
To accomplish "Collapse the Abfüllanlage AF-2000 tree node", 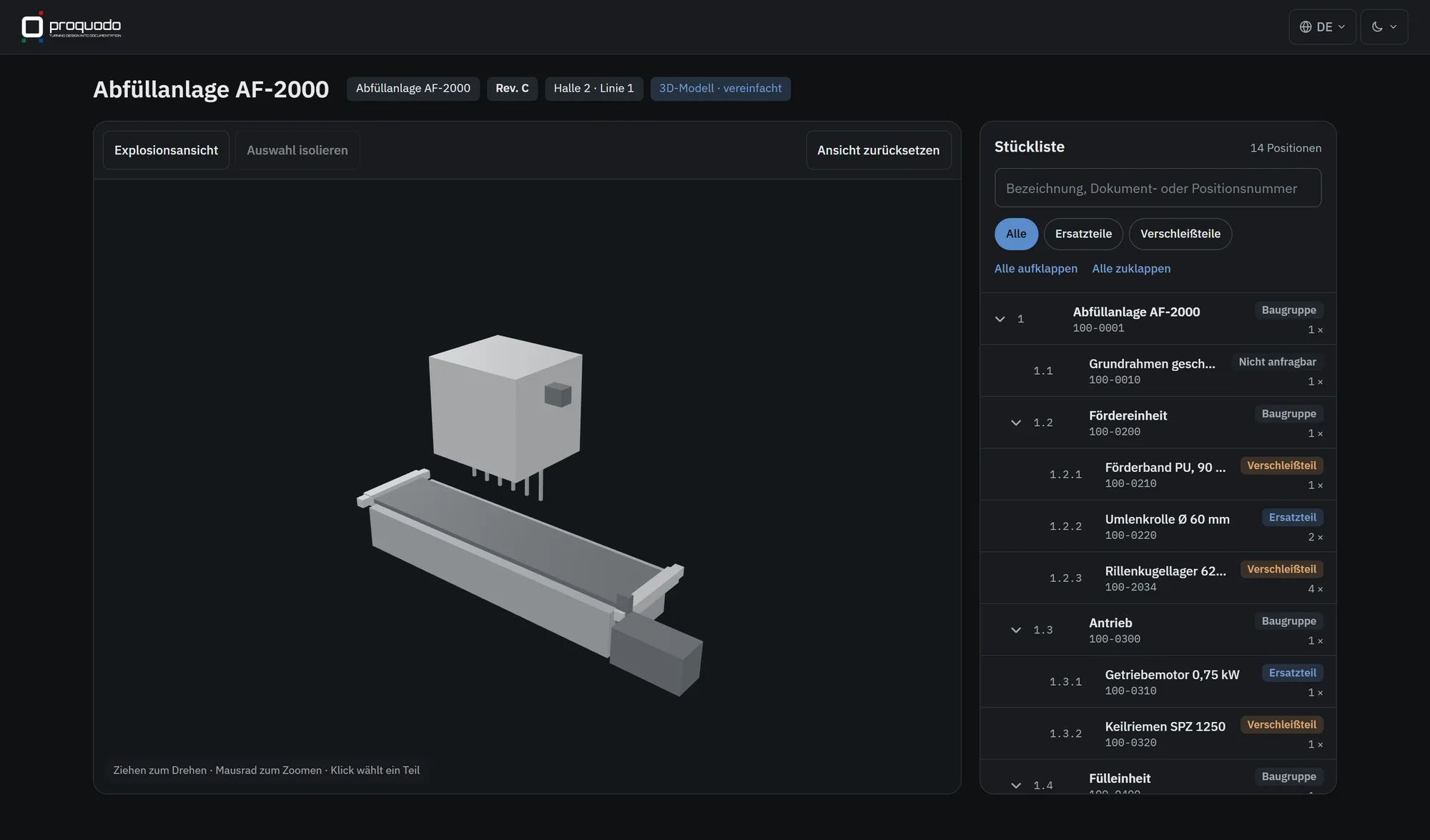I will pyautogui.click(x=1000, y=319).
